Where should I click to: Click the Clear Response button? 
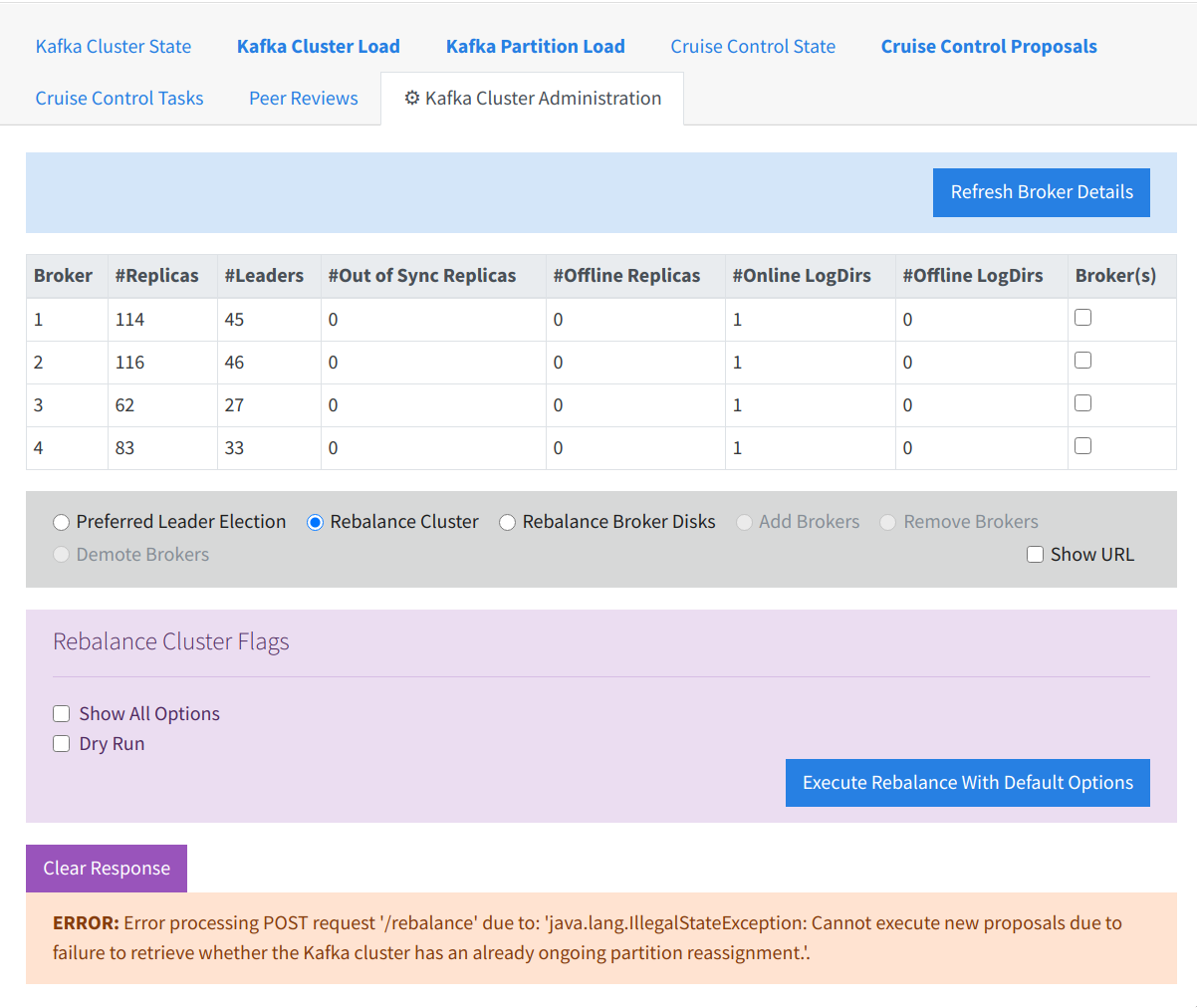coord(106,868)
